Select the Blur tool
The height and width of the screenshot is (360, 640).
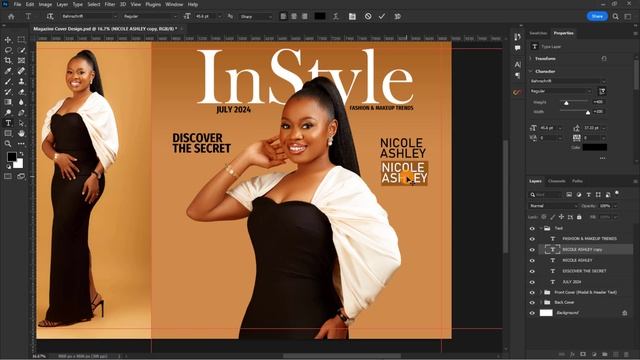click(21, 102)
